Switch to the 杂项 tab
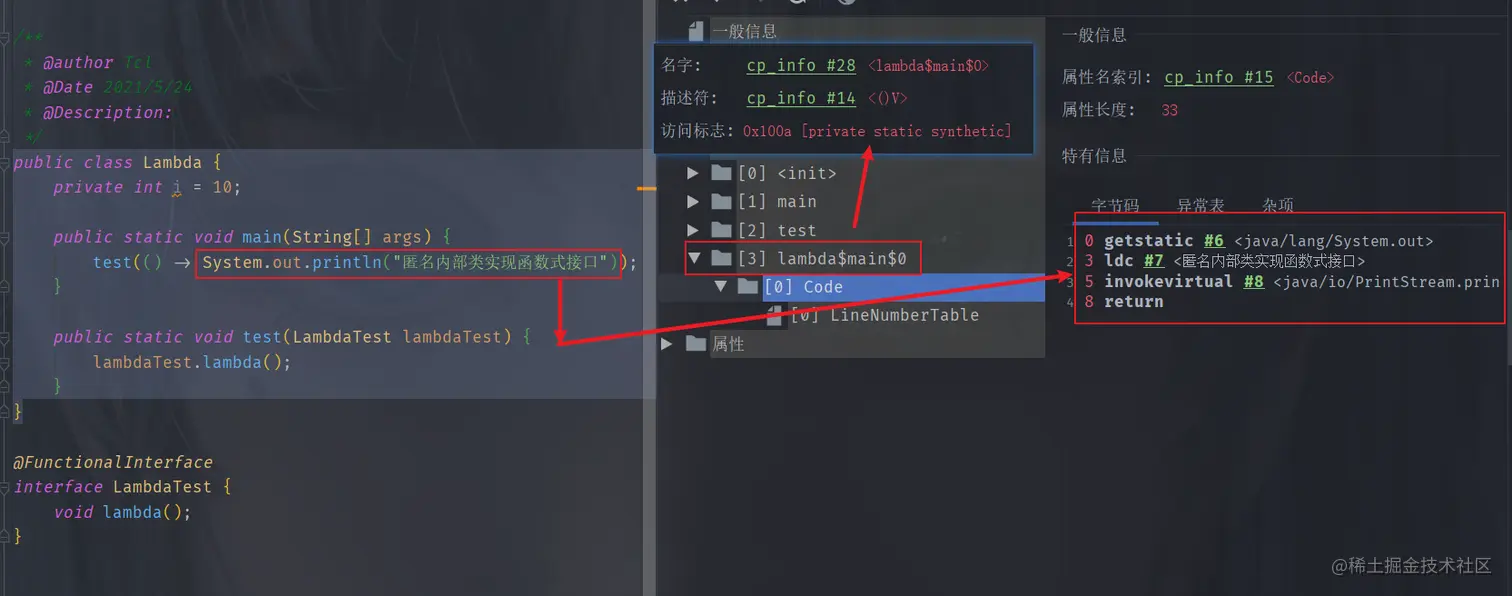Image resolution: width=1512 pixels, height=596 pixels. click(1277, 206)
